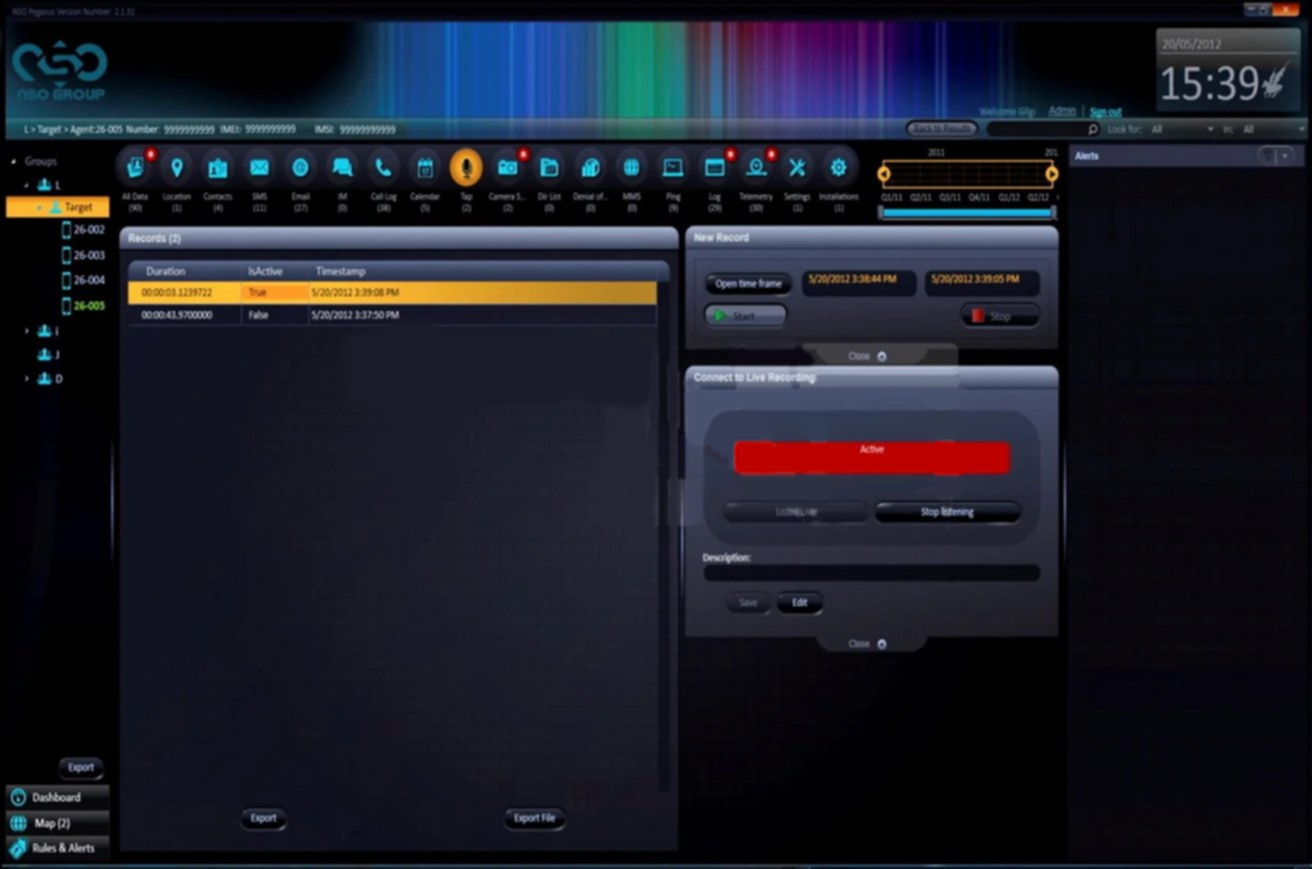Click the Open time frame button
This screenshot has height=869, width=1312.
pos(746,283)
